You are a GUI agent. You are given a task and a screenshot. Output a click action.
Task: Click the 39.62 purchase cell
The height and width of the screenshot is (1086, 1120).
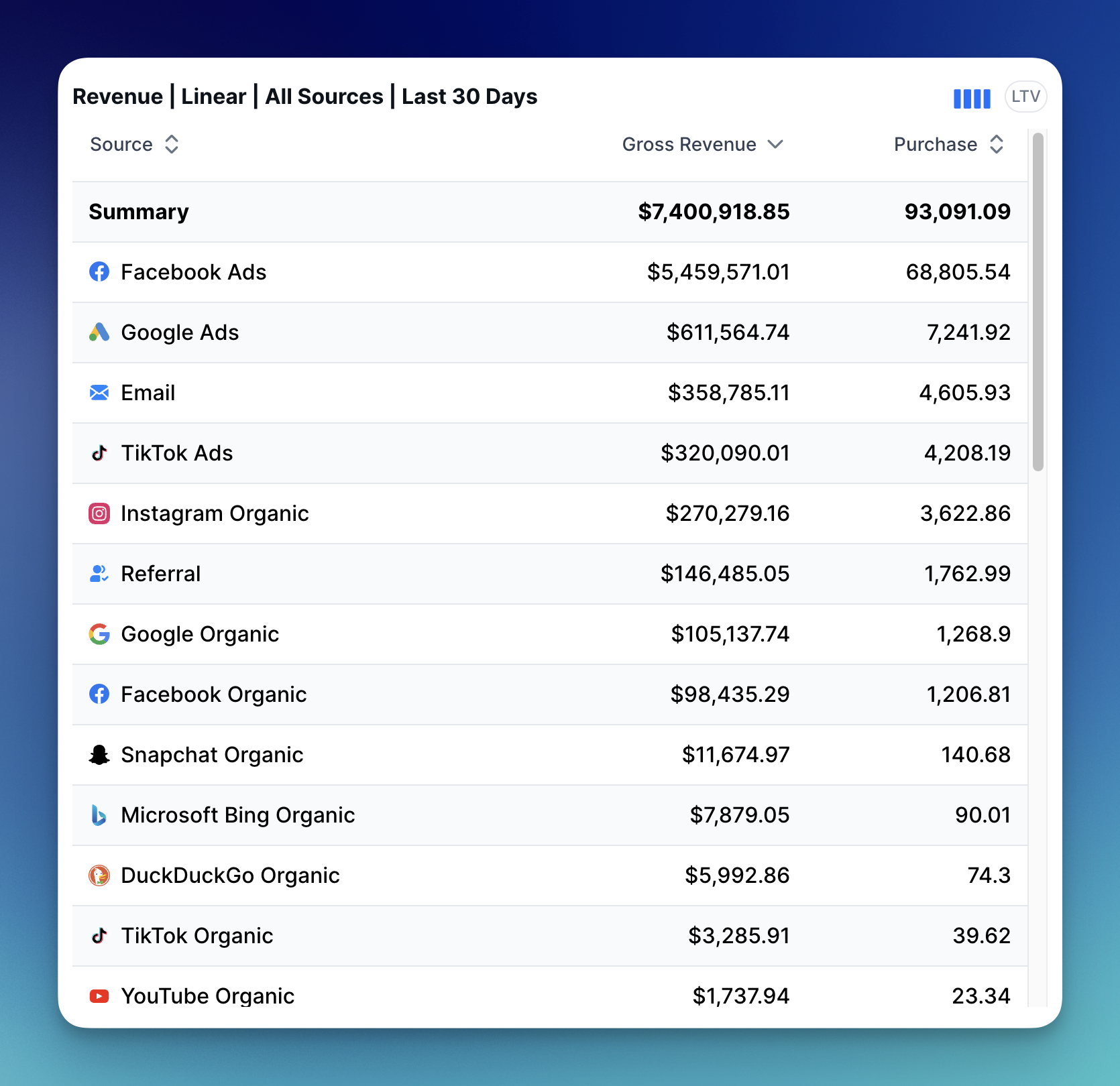click(981, 936)
